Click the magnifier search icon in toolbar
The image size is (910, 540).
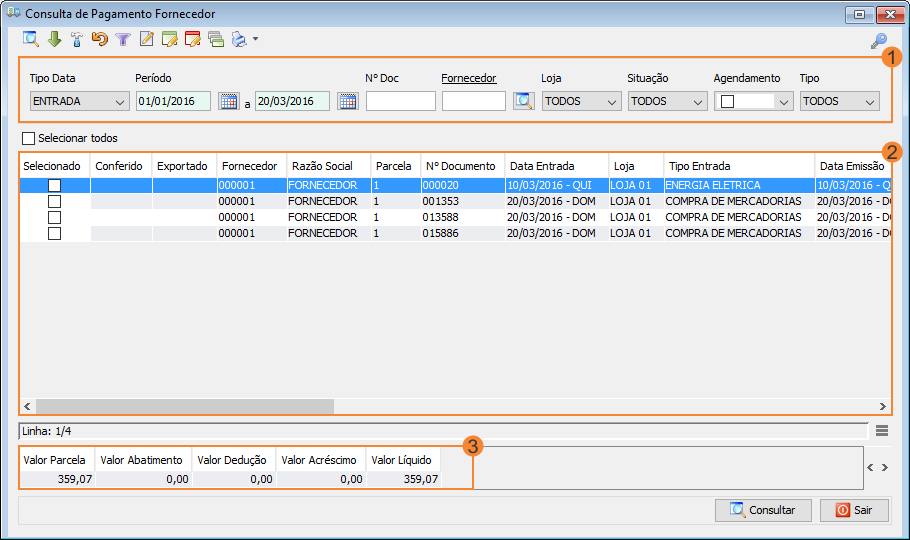point(31,39)
